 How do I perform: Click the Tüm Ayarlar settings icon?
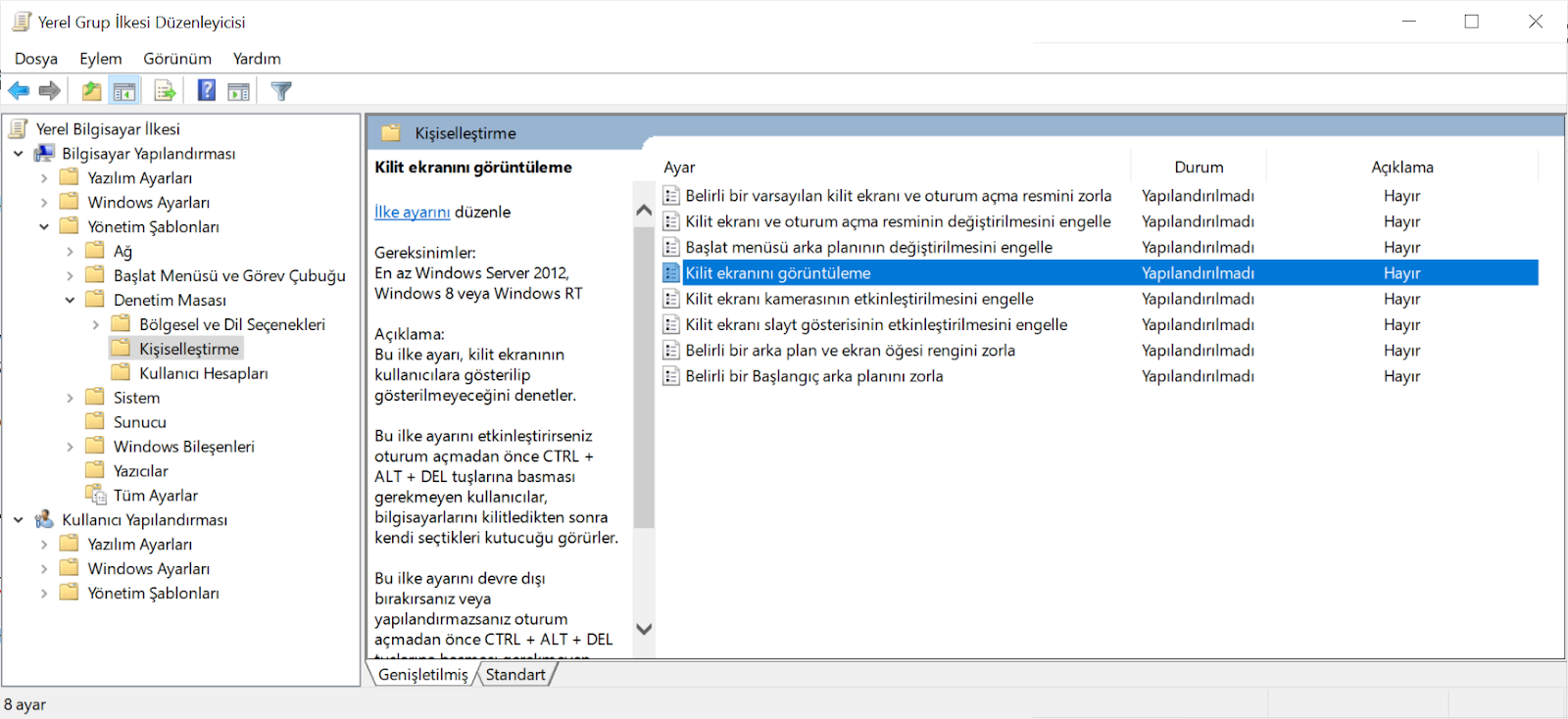pyautogui.click(x=95, y=495)
